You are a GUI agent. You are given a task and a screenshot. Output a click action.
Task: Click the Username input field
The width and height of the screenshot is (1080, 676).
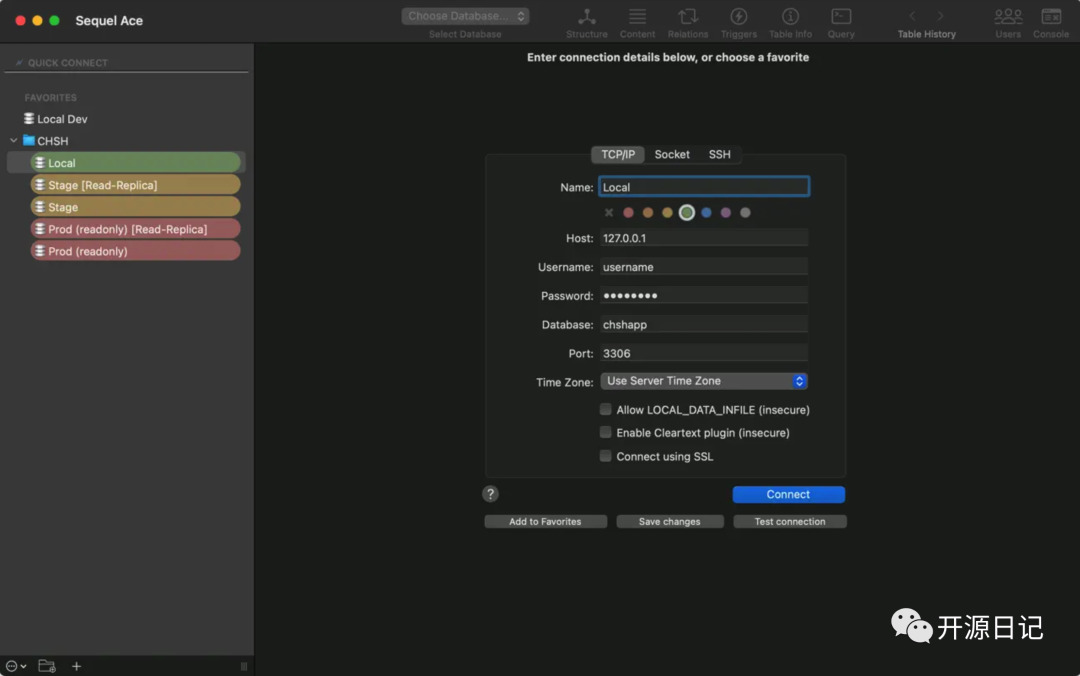tap(703, 267)
